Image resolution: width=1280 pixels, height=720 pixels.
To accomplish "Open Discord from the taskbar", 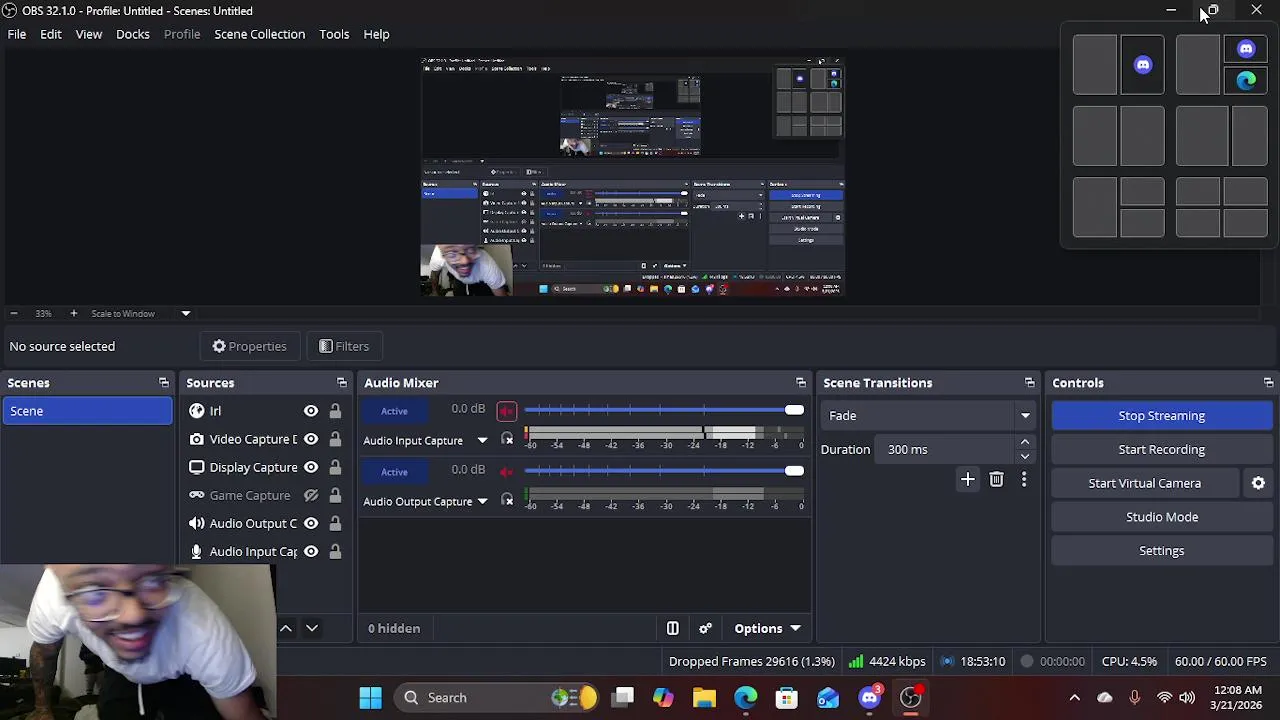I will (870, 698).
